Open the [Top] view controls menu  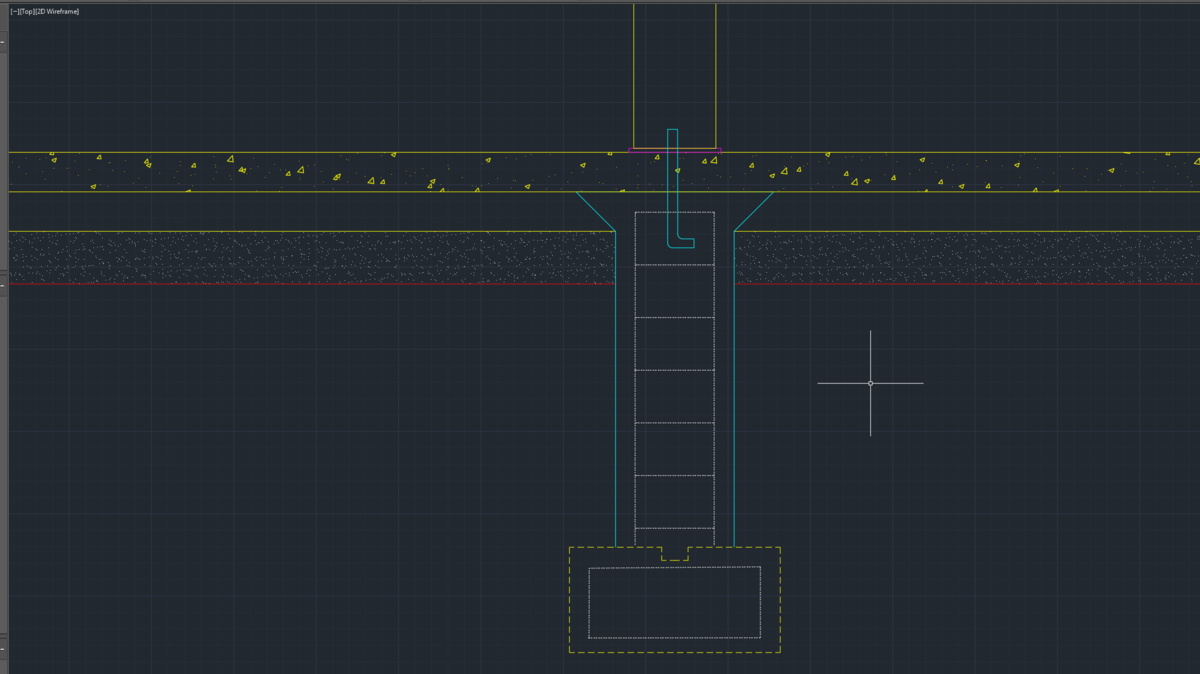(x=26, y=11)
